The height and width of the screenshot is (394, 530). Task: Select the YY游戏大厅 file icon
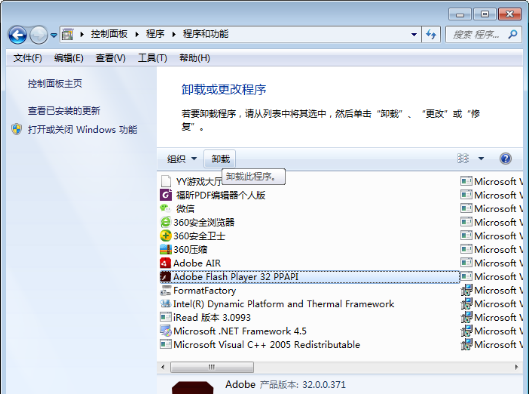[166, 181]
